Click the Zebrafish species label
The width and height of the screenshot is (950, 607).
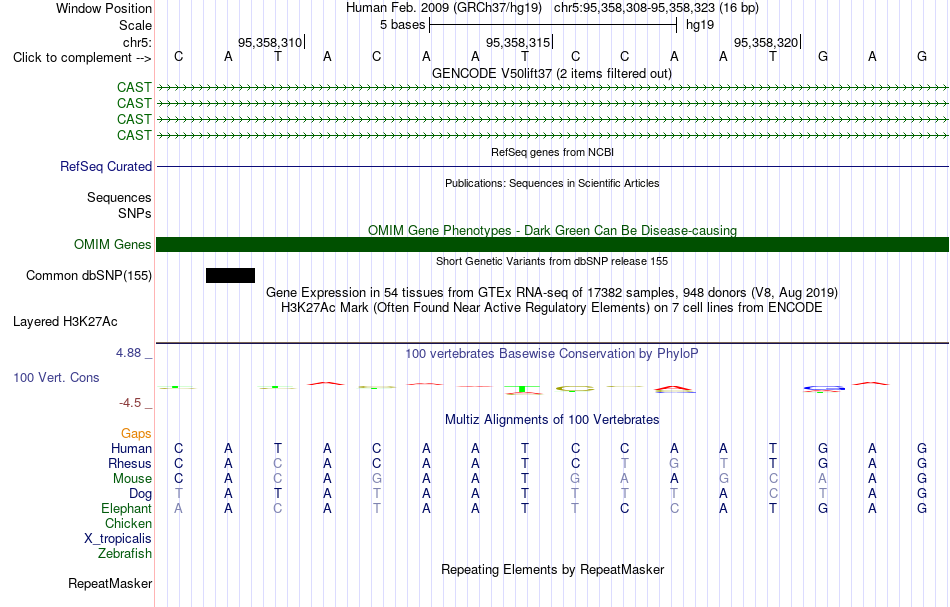[x=125, y=553]
